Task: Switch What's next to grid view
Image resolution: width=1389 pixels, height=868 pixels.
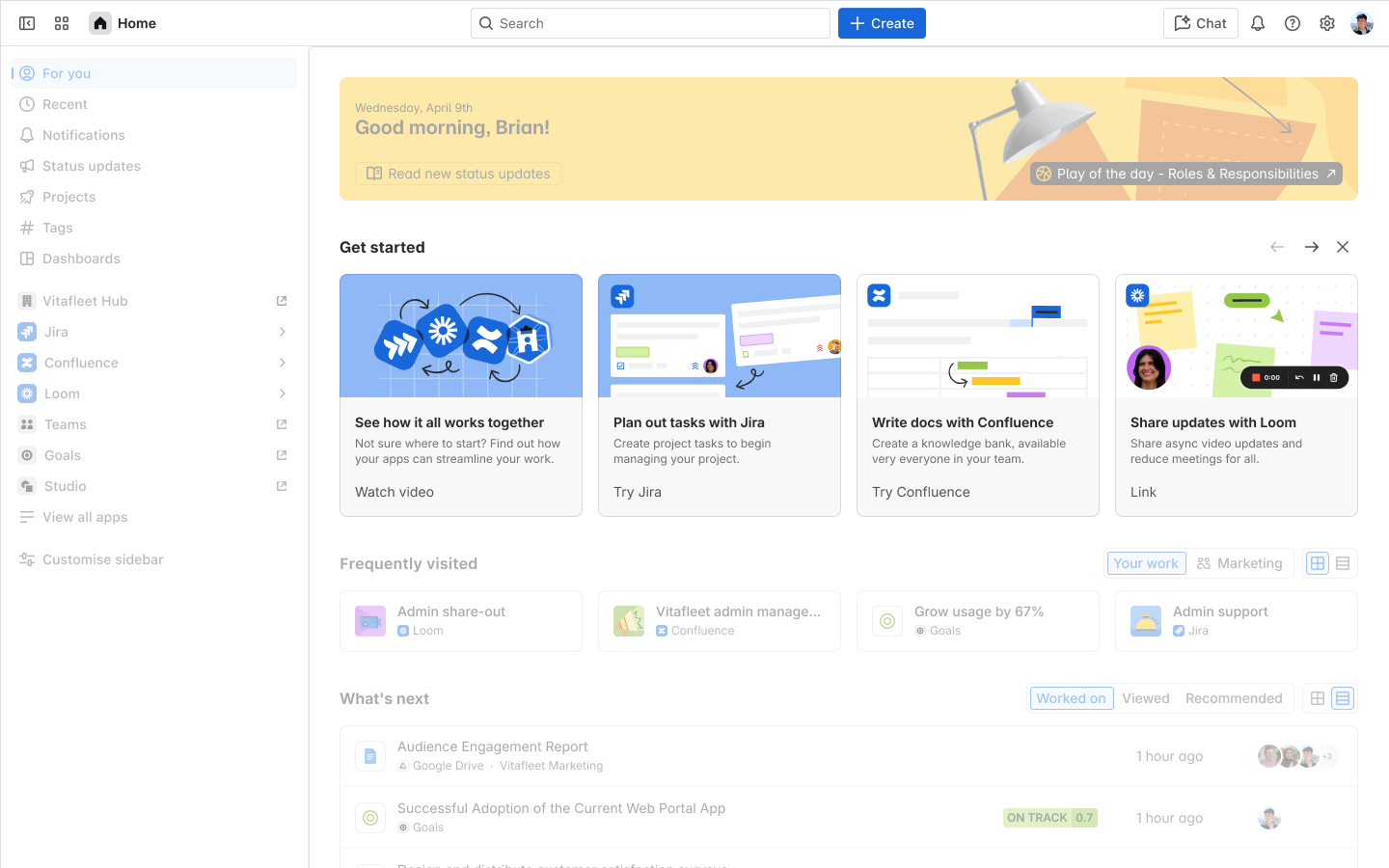Action: coord(1318,698)
